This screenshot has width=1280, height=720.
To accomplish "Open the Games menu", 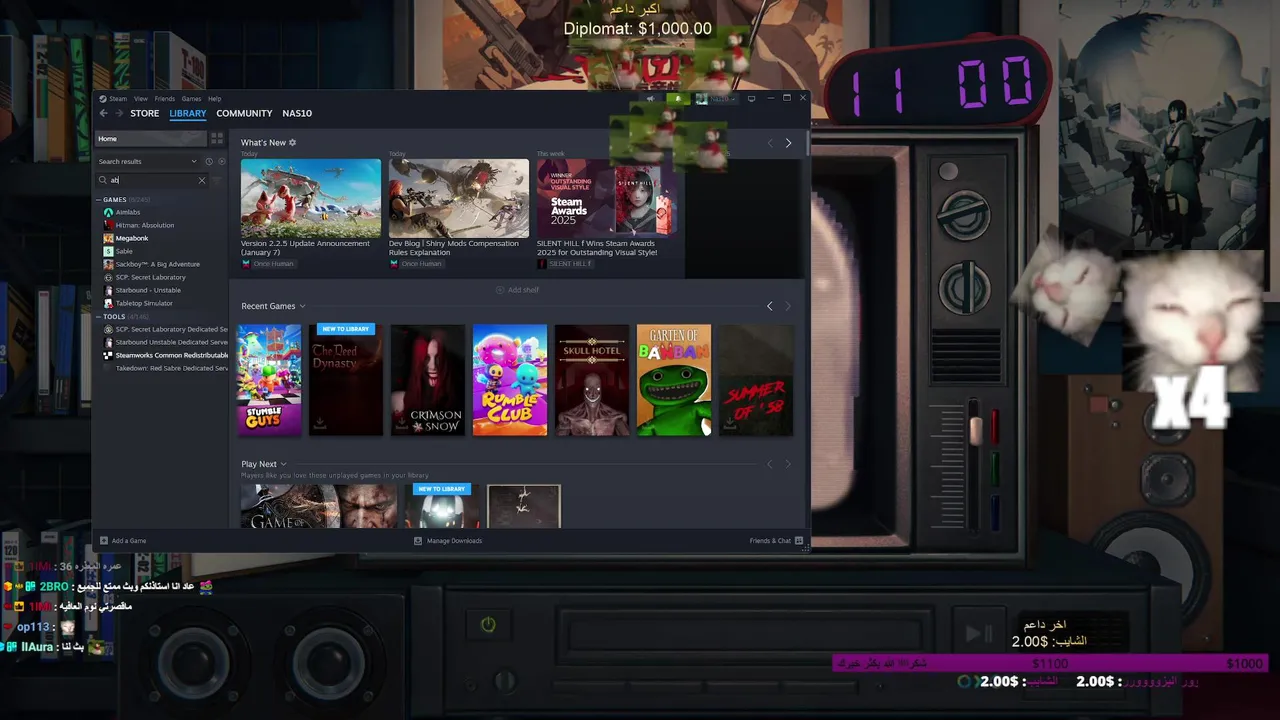I will pyautogui.click(x=191, y=99).
